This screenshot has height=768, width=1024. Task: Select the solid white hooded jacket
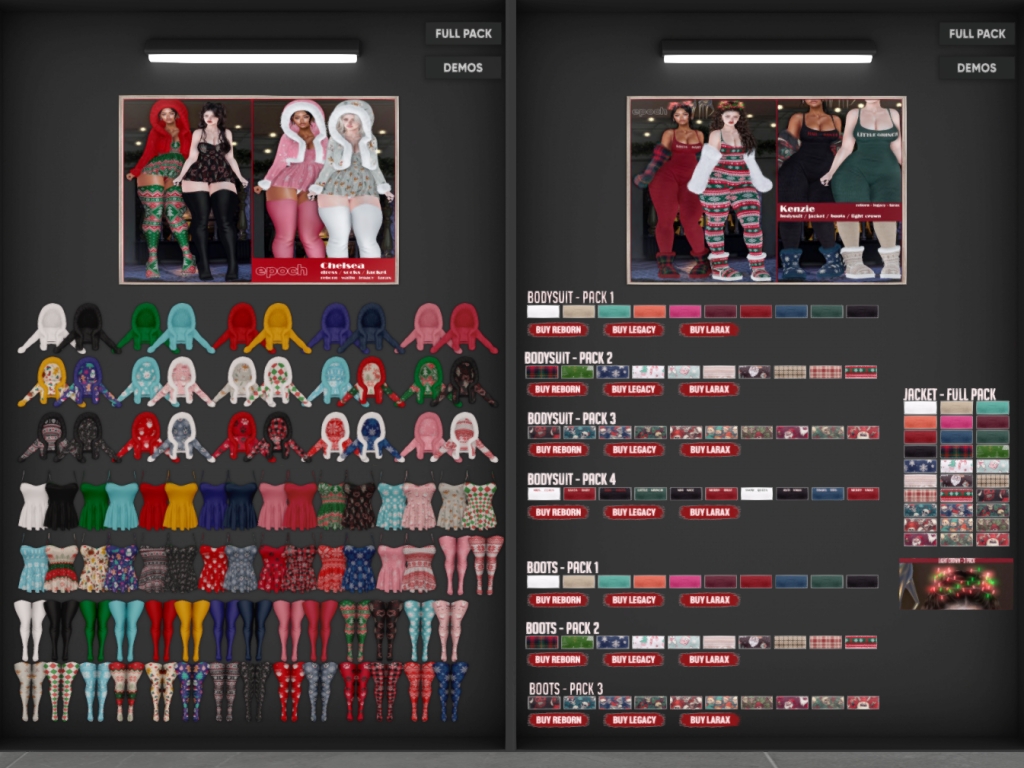coord(48,328)
